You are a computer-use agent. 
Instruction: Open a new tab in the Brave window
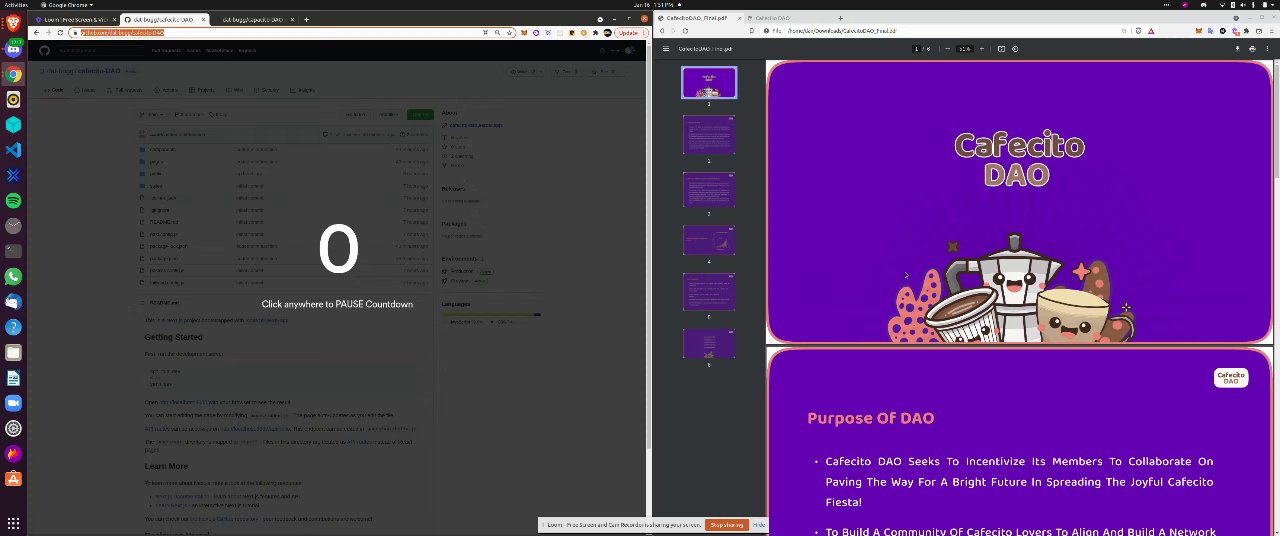click(x=840, y=18)
